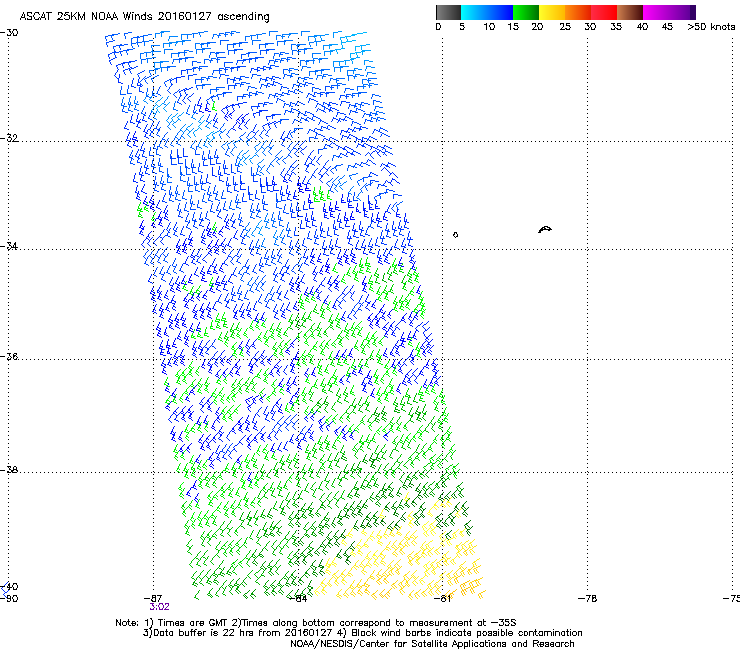Click the -32 latitude axis label

point(9,138)
